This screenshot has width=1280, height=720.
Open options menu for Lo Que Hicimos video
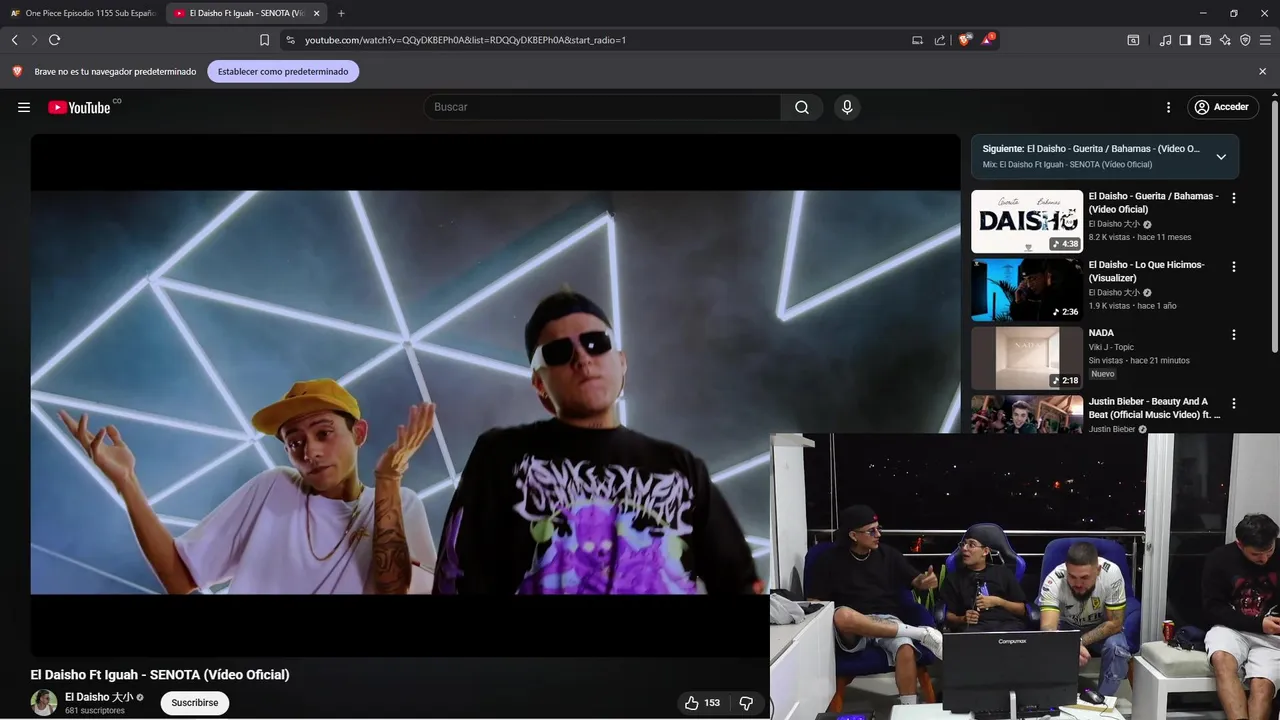coord(1234,267)
